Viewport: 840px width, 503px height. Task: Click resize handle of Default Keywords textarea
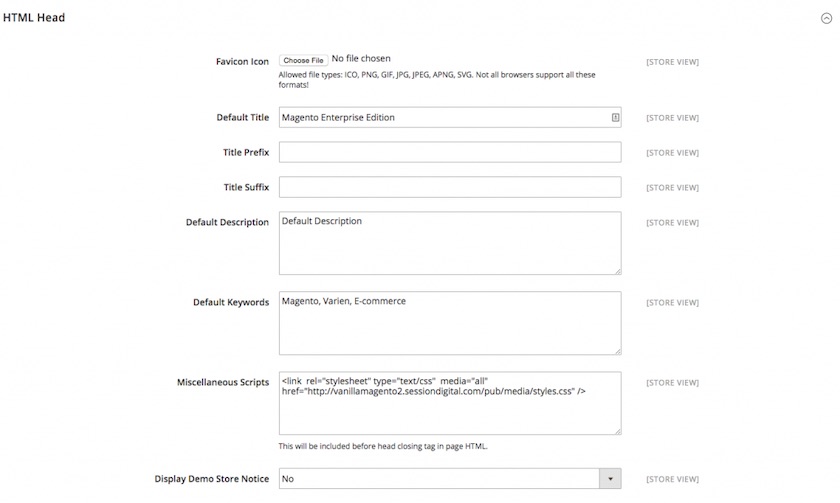pos(618,351)
